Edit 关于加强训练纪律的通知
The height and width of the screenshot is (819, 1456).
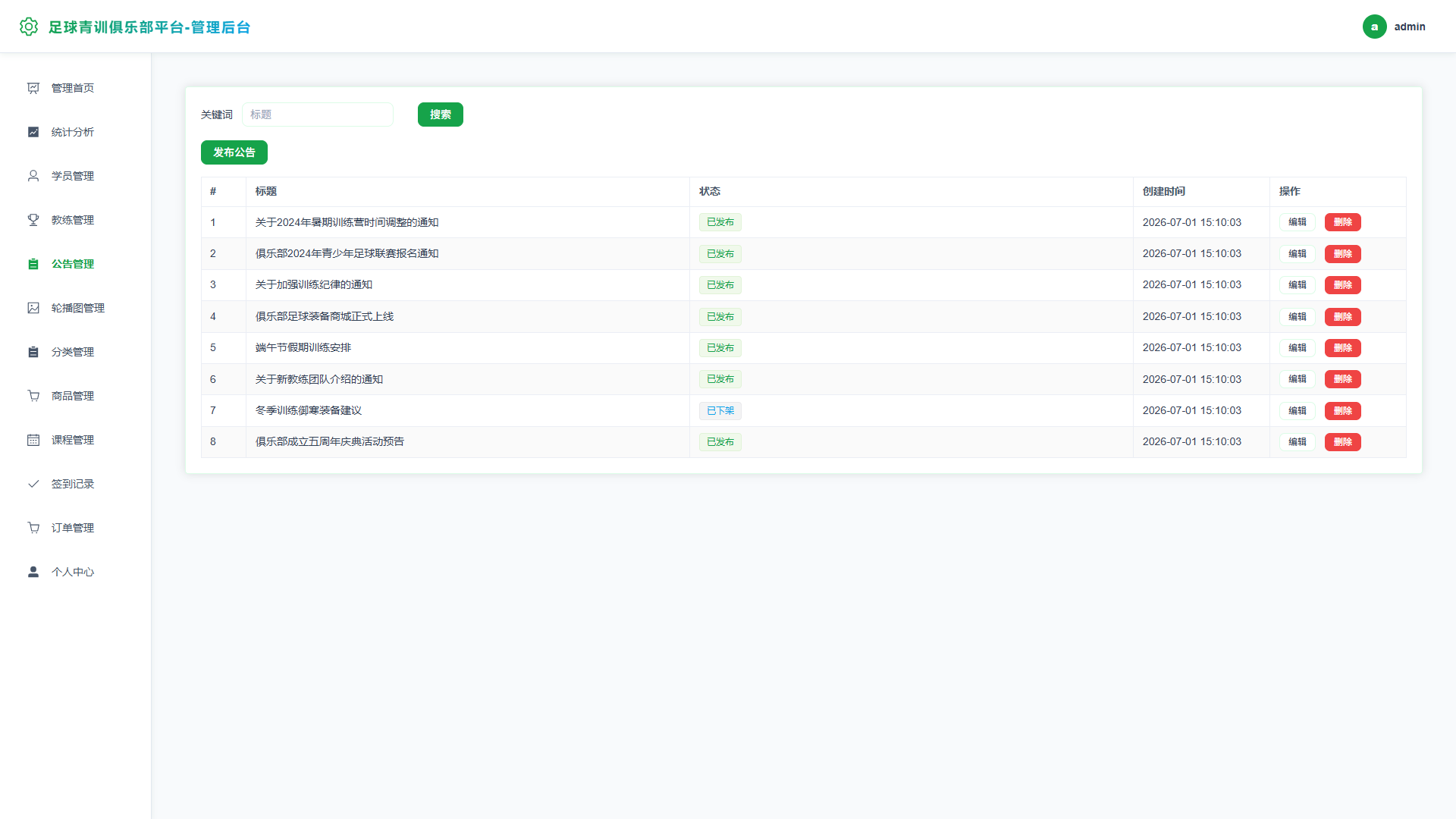(x=1297, y=285)
